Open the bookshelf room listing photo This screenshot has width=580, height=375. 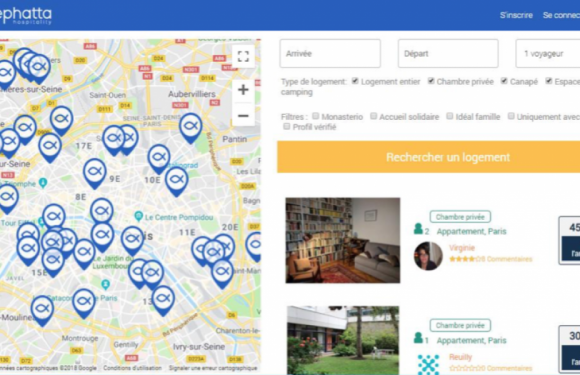[x=343, y=240]
